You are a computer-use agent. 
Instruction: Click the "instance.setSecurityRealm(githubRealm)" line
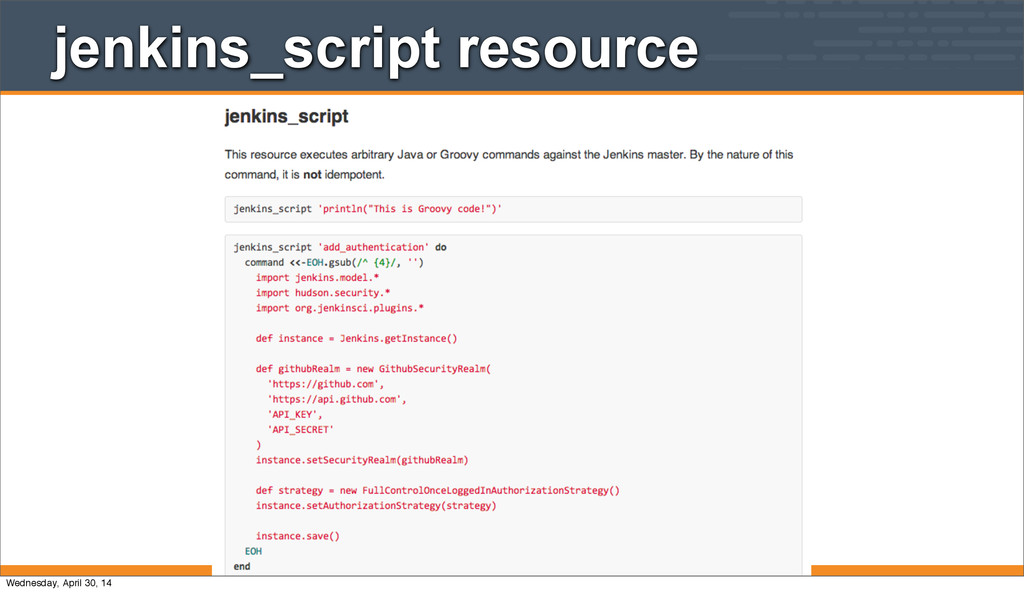[x=362, y=460]
